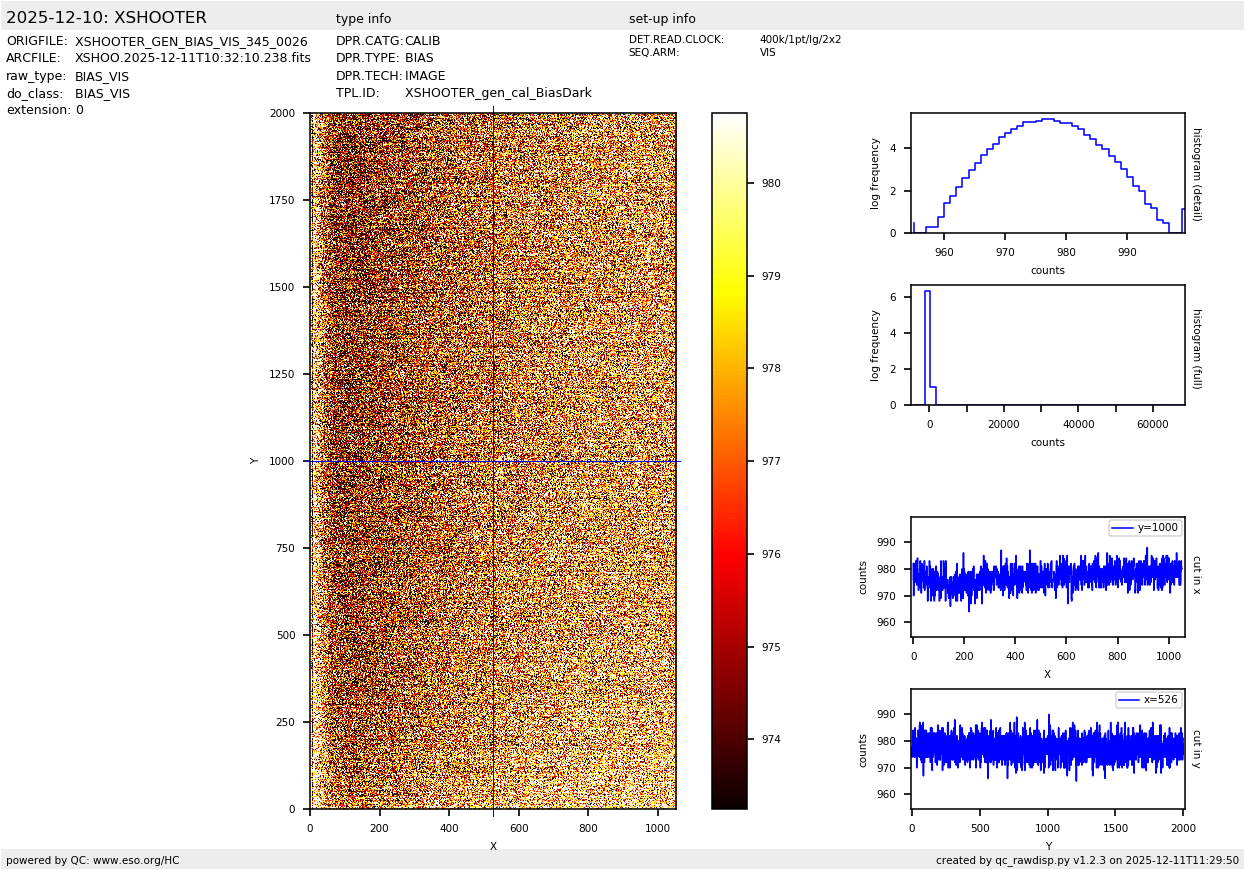Click the www.eso.org/HC footer link
Image resolution: width=1245 pixels, height=870 pixels.
click(136, 860)
